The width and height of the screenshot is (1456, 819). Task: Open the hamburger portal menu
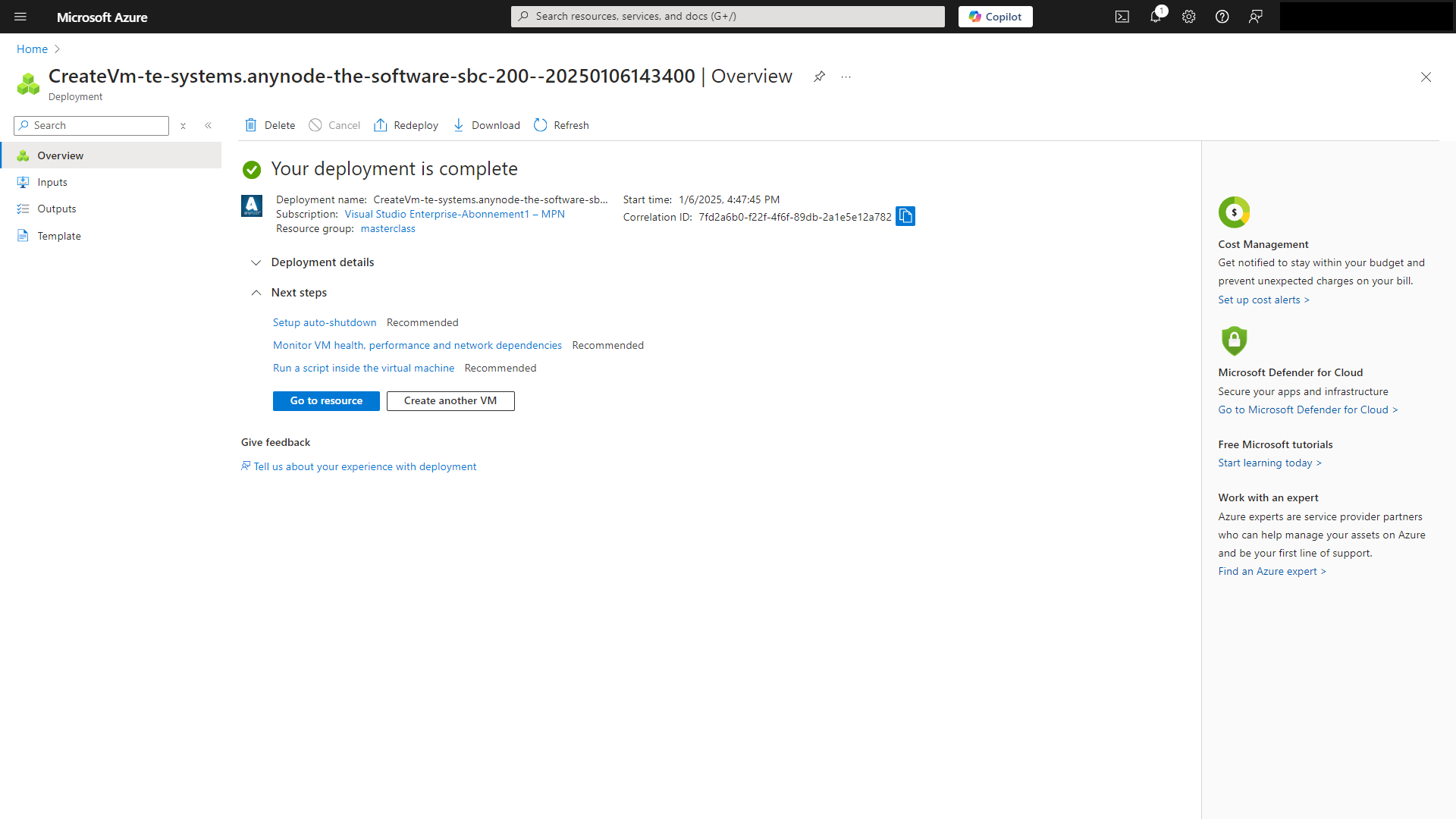click(20, 17)
